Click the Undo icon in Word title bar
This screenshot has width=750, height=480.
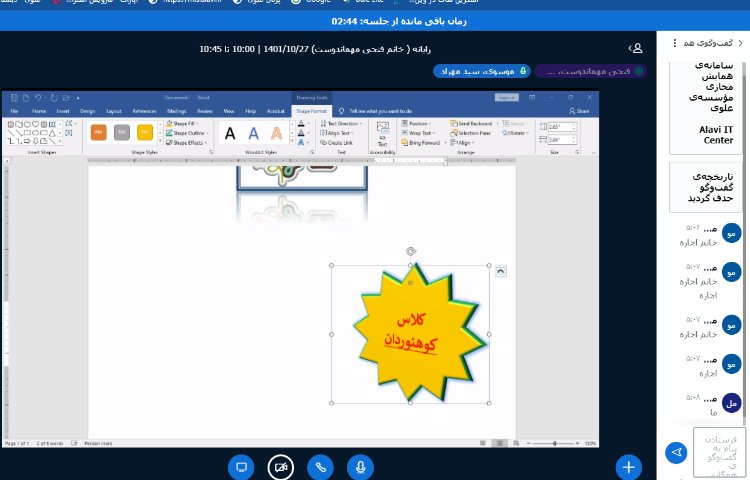pos(38,98)
